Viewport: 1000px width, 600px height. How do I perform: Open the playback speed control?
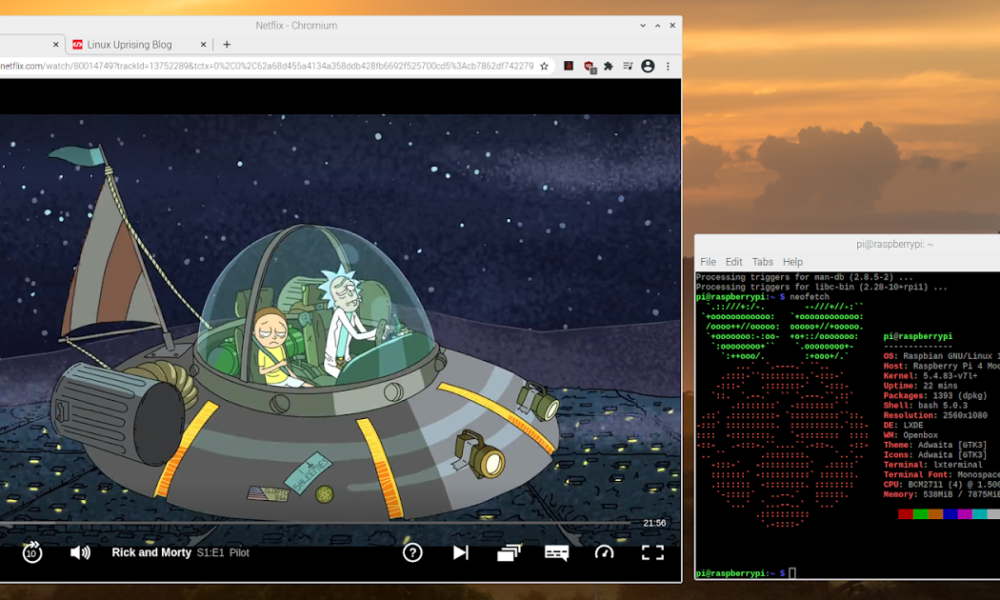click(604, 552)
